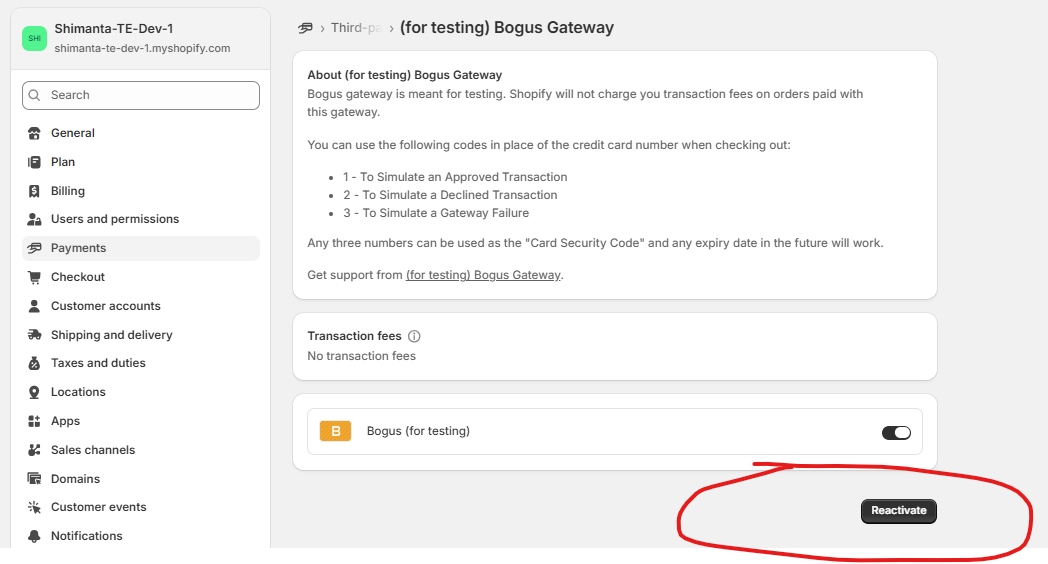The height and width of the screenshot is (564, 1048).
Task: Click the General settings store icon
Action: pos(35,133)
